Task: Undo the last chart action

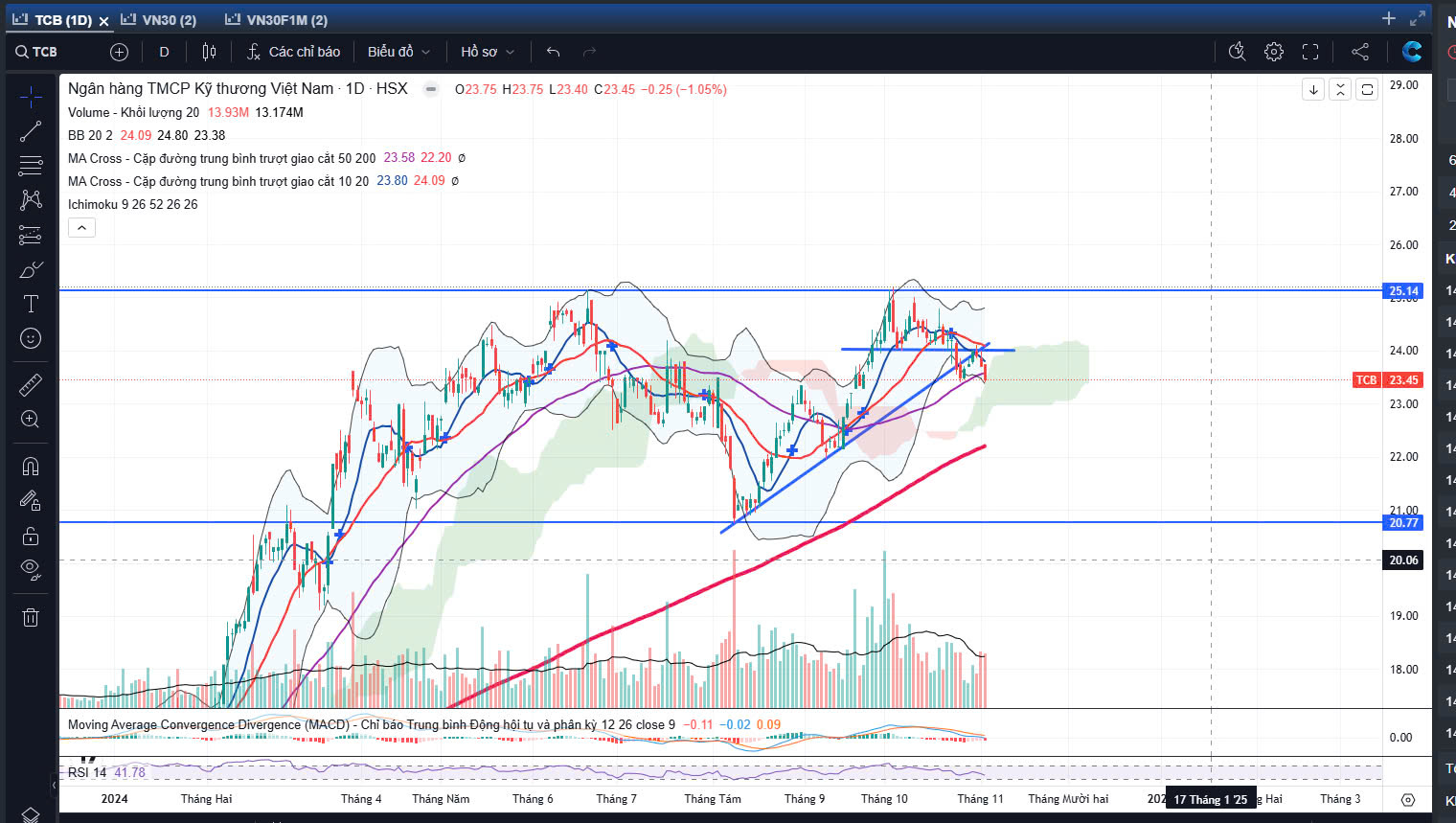Action: click(x=553, y=52)
